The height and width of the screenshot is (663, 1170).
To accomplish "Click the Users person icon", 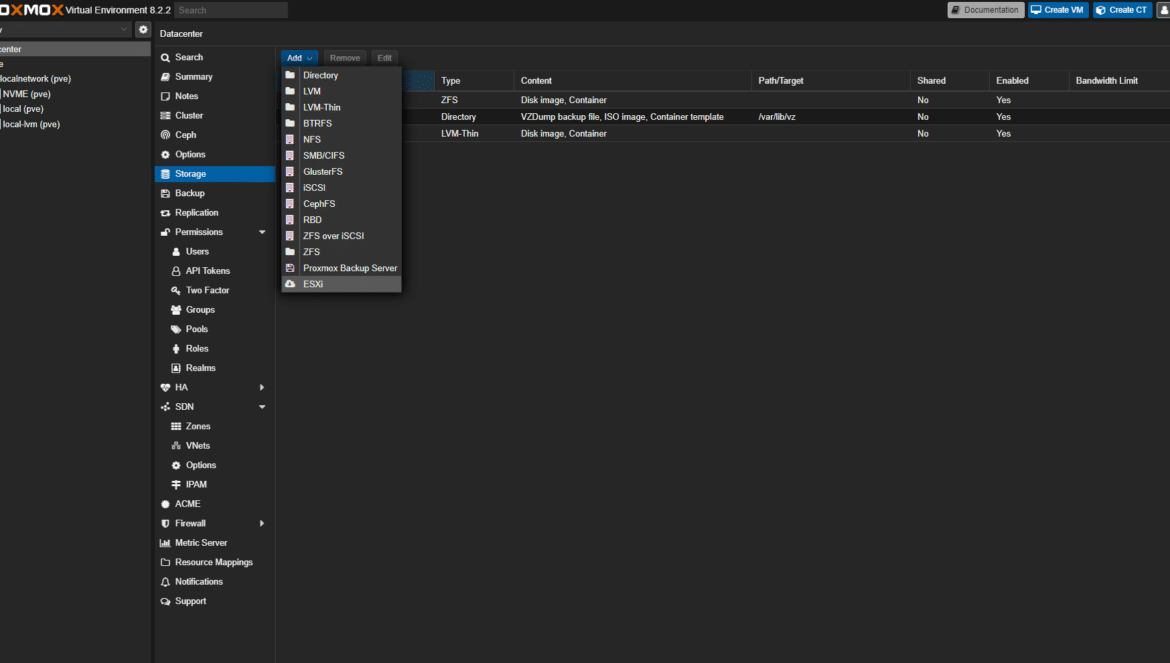I will pyautogui.click(x=176, y=251).
